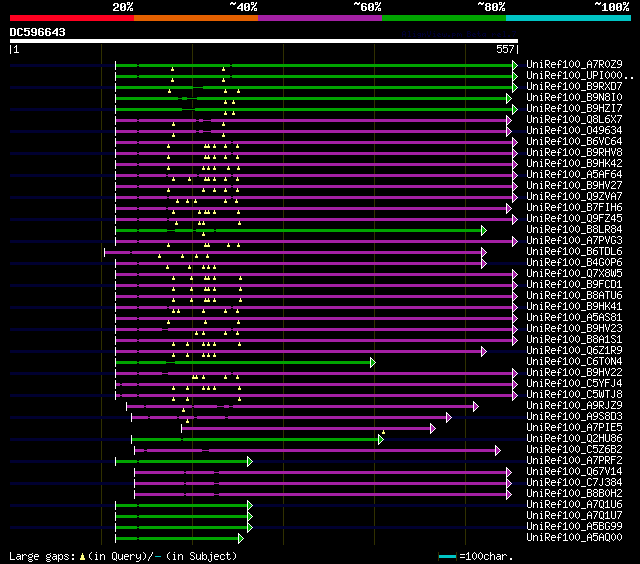The image size is (640, 564).
Task: Select hit UniRef100_B9HV27
Action: click(574, 186)
